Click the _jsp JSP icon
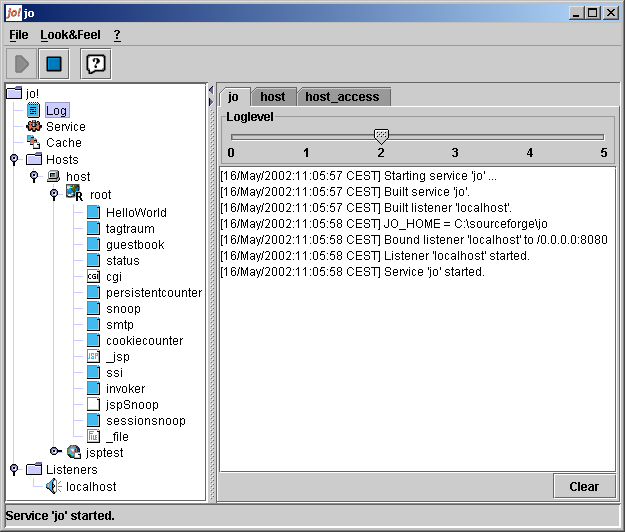Viewport: 625px width, 532px height. [x=93, y=356]
